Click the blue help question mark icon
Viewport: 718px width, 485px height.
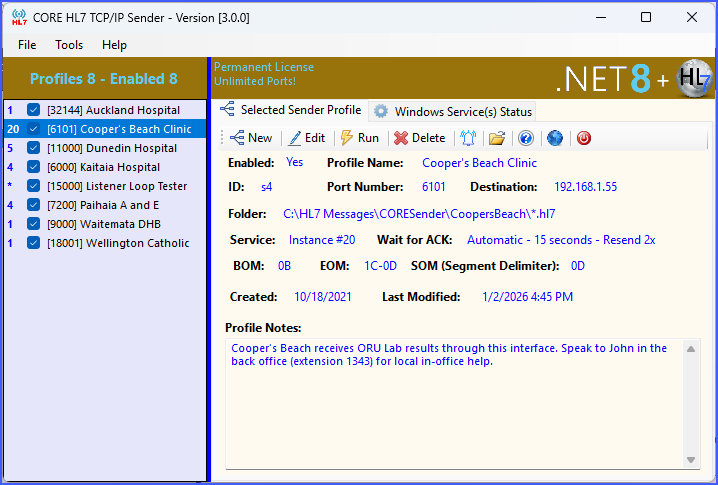[x=526, y=138]
